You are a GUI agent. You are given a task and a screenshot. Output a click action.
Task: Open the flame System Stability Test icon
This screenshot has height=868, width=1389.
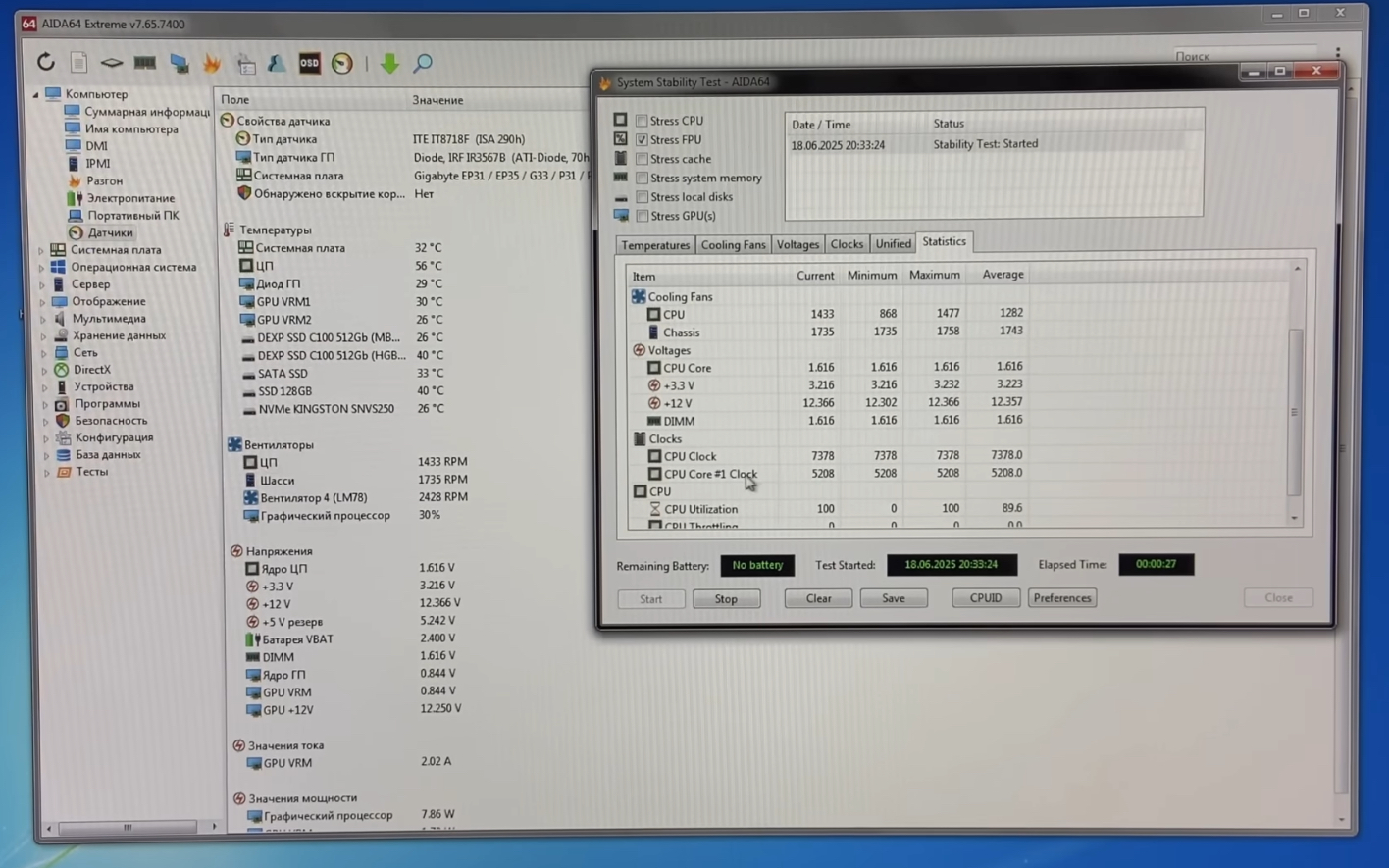(212, 63)
